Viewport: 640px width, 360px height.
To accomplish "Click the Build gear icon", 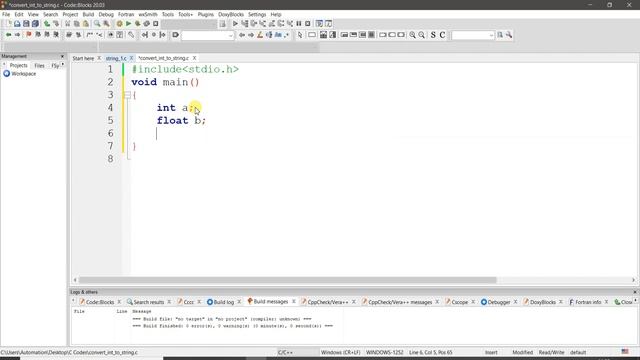I will [119, 24].
